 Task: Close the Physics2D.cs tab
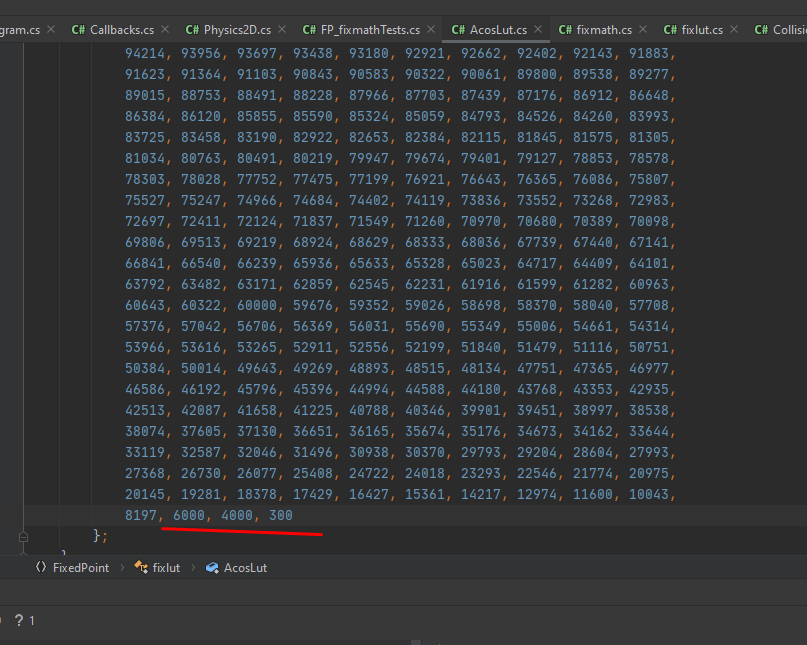(x=282, y=29)
